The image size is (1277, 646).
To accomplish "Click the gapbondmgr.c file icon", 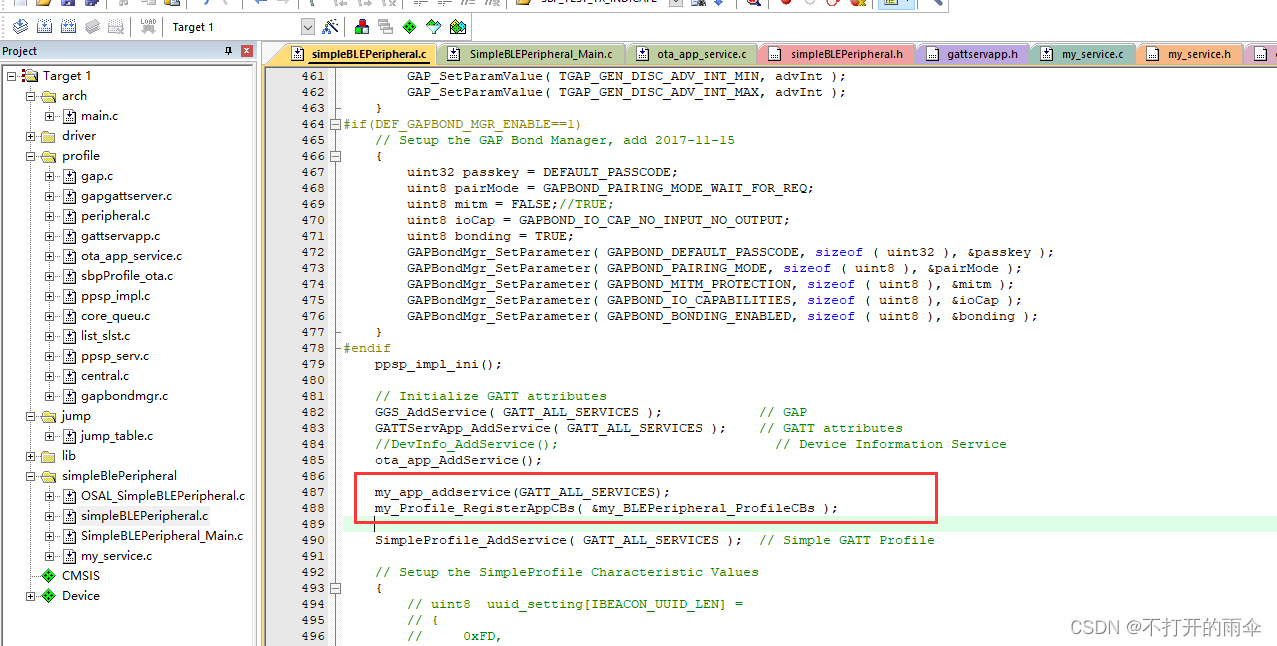I will [70, 396].
